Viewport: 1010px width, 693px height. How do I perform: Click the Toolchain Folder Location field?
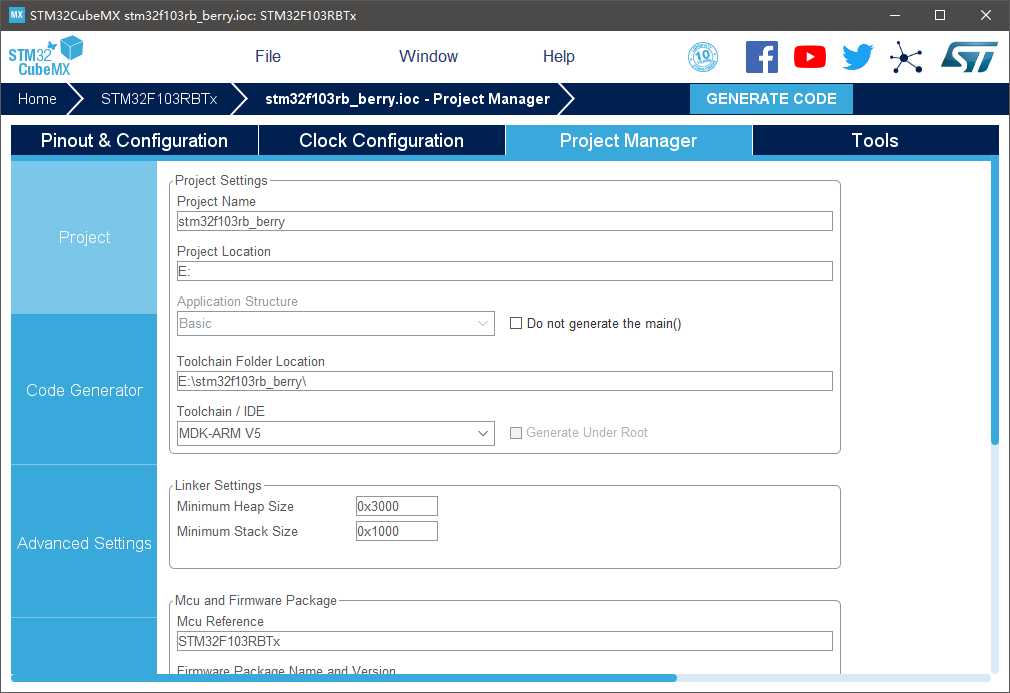point(504,381)
